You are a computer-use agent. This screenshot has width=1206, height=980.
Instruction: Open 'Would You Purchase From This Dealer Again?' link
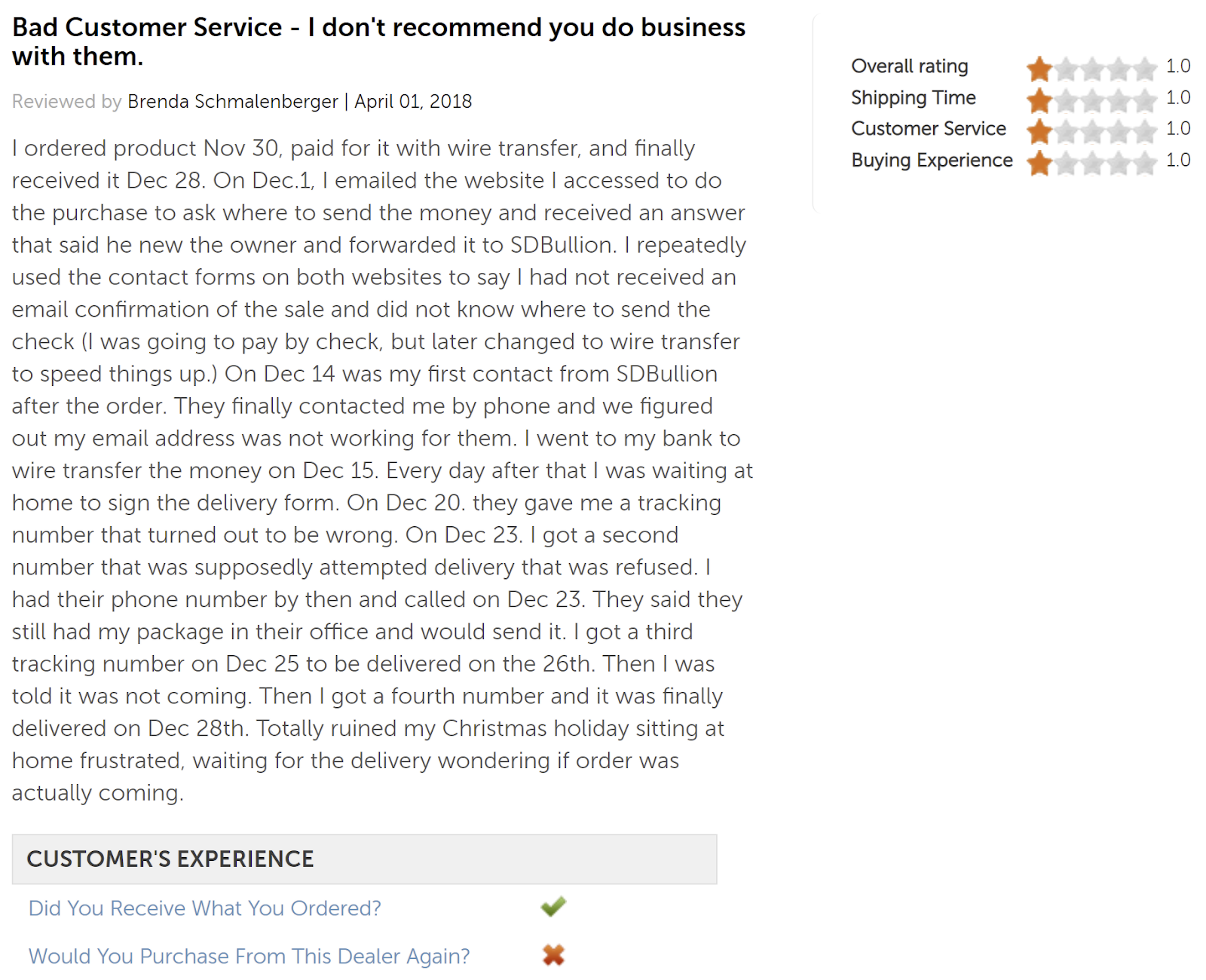[249, 957]
